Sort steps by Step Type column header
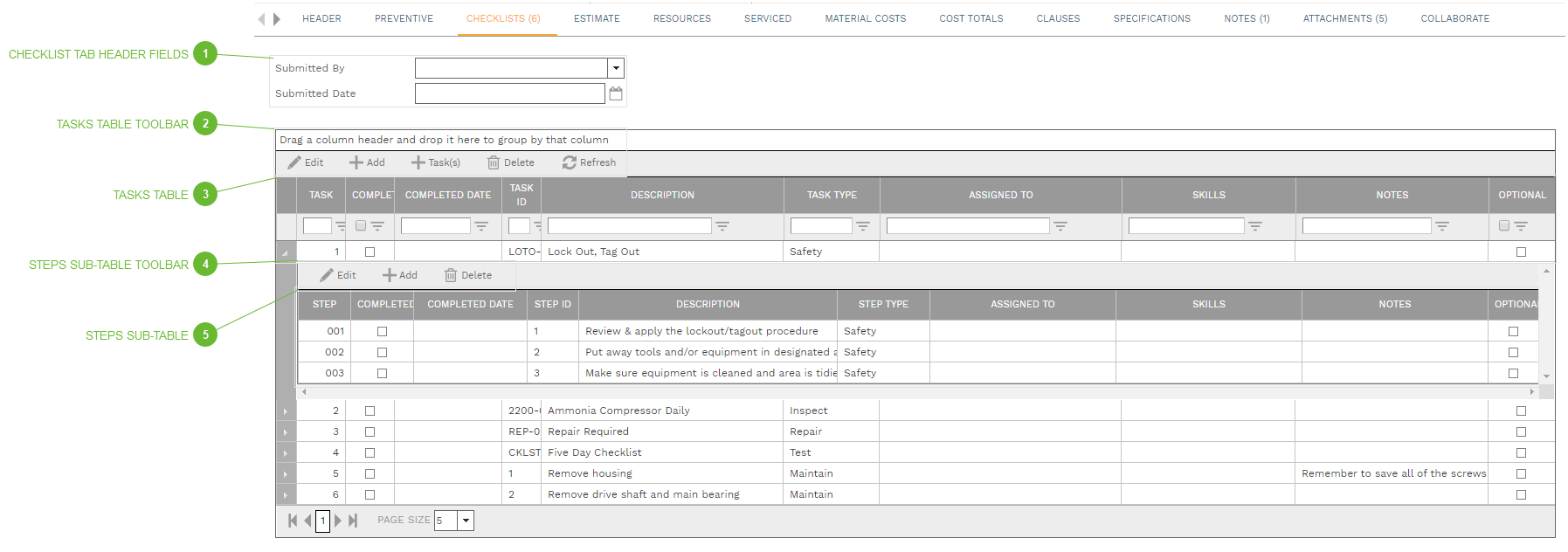Viewport: 1568px width, 552px height. [883, 304]
